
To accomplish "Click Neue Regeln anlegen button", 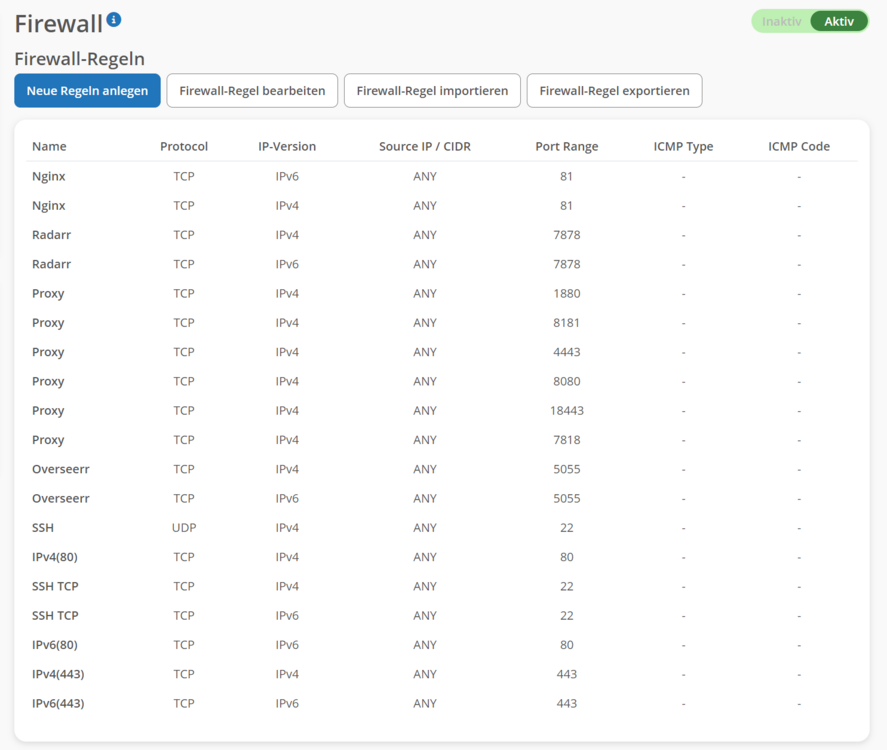I will pyautogui.click(x=87, y=90).
